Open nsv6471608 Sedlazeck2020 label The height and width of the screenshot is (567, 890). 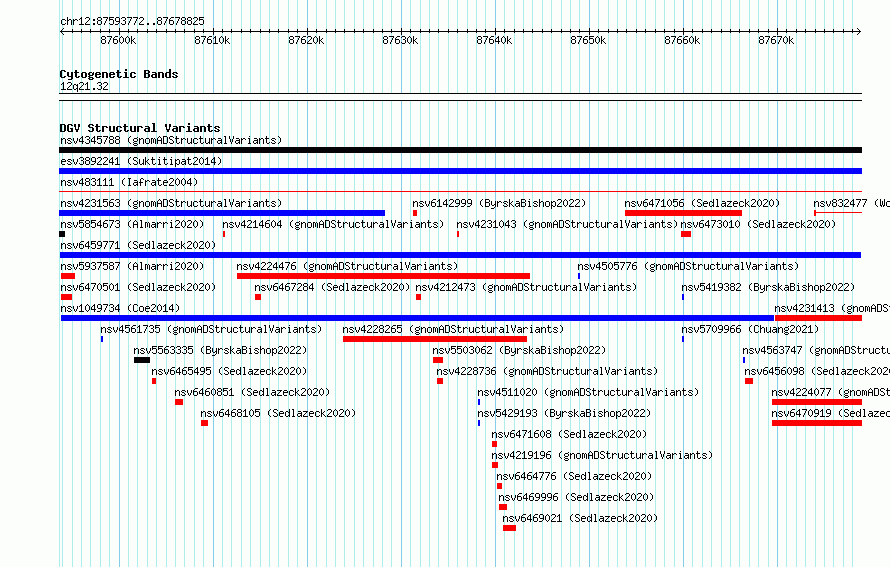(x=569, y=434)
